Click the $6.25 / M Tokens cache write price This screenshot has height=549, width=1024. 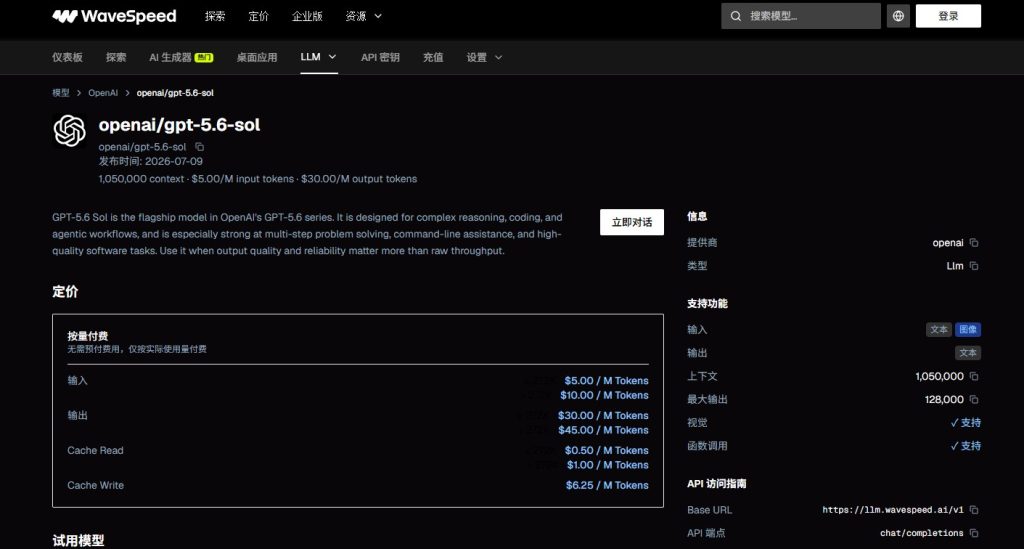pos(607,485)
